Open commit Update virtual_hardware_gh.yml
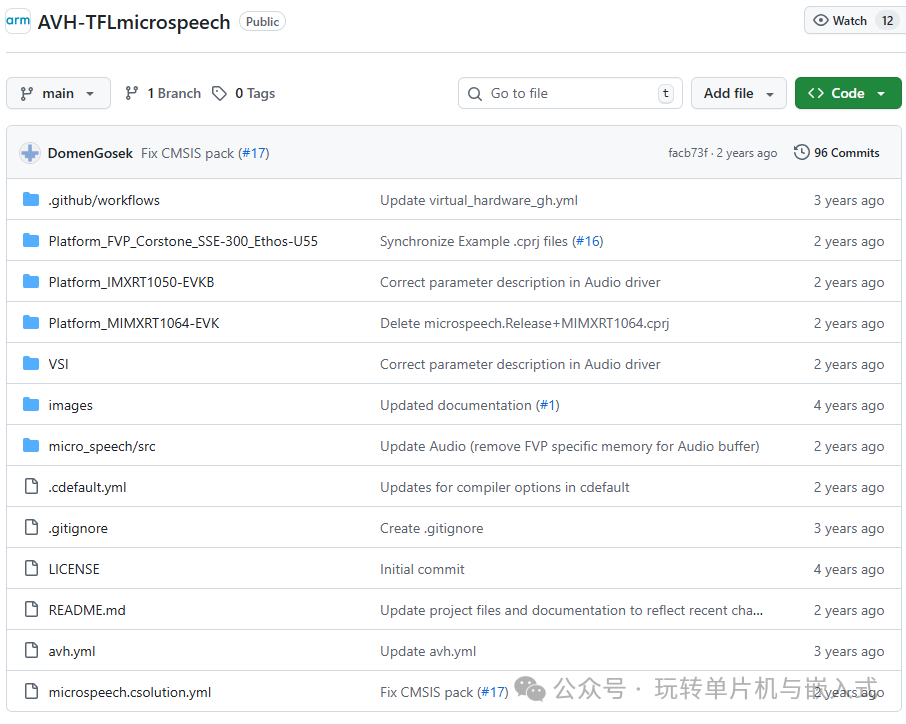This screenshot has width=906, height=724. pyautogui.click(x=478, y=201)
